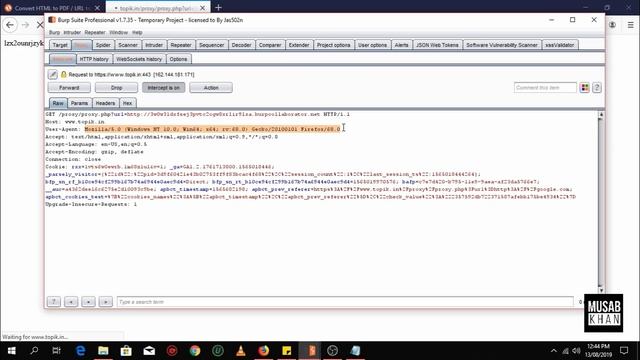Toggle the Intercept is on button

[163, 87]
